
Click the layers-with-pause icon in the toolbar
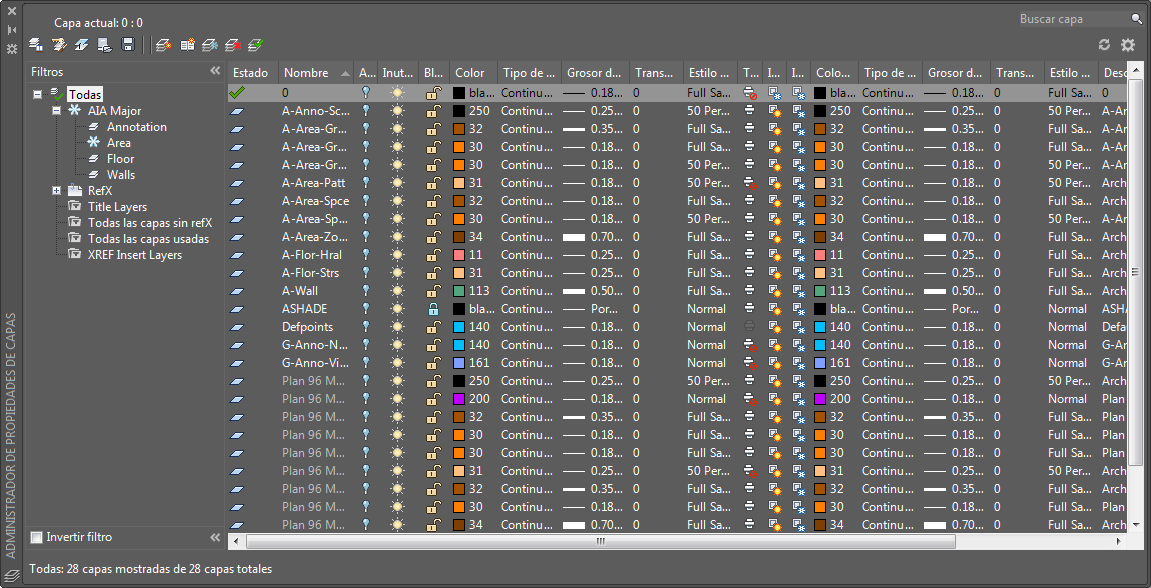35,45
